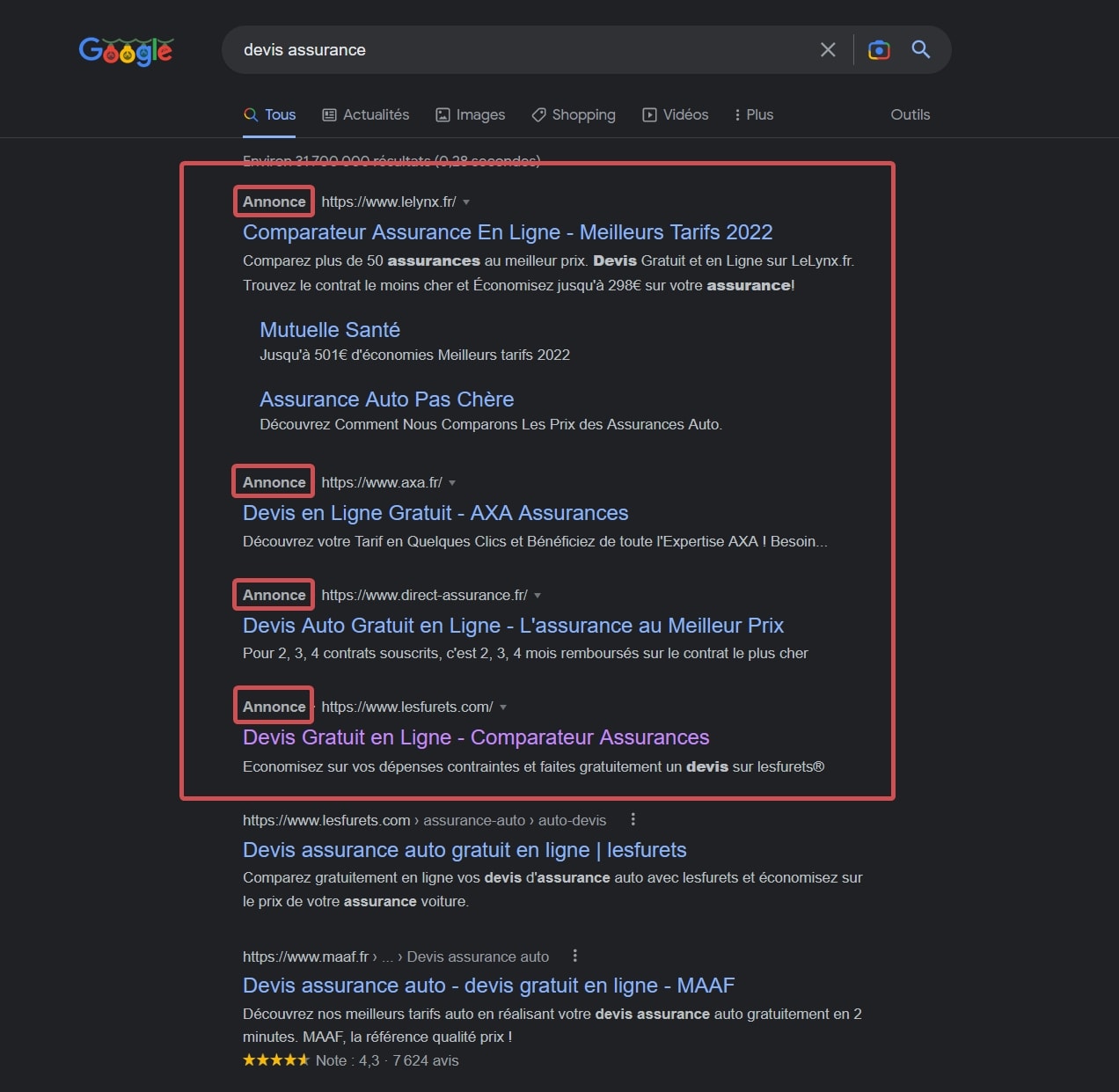Open Comparateur Assurance En Ligne ad link

(508, 232)
